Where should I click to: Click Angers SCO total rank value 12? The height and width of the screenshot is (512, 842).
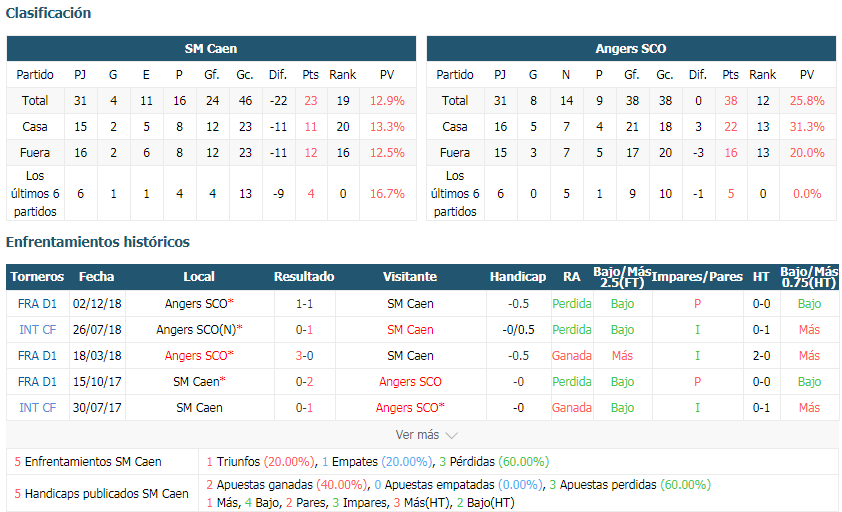pyautogui.click(x=763, y=100)
